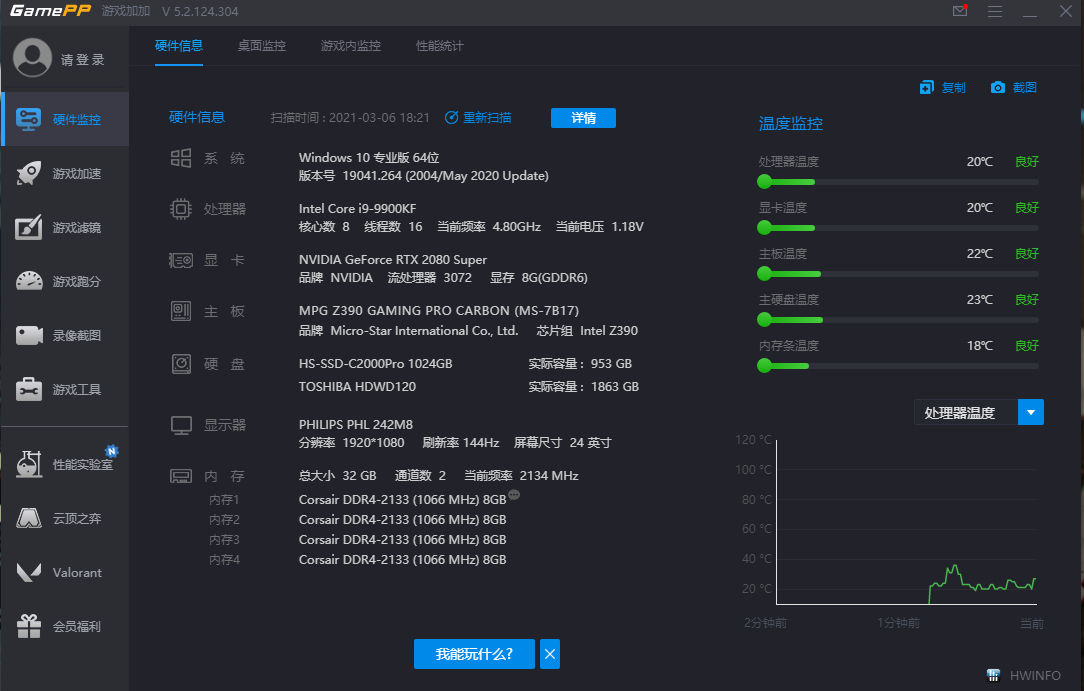
Task: Switch to the 桌面监控 tab
Action: point(261,46)
